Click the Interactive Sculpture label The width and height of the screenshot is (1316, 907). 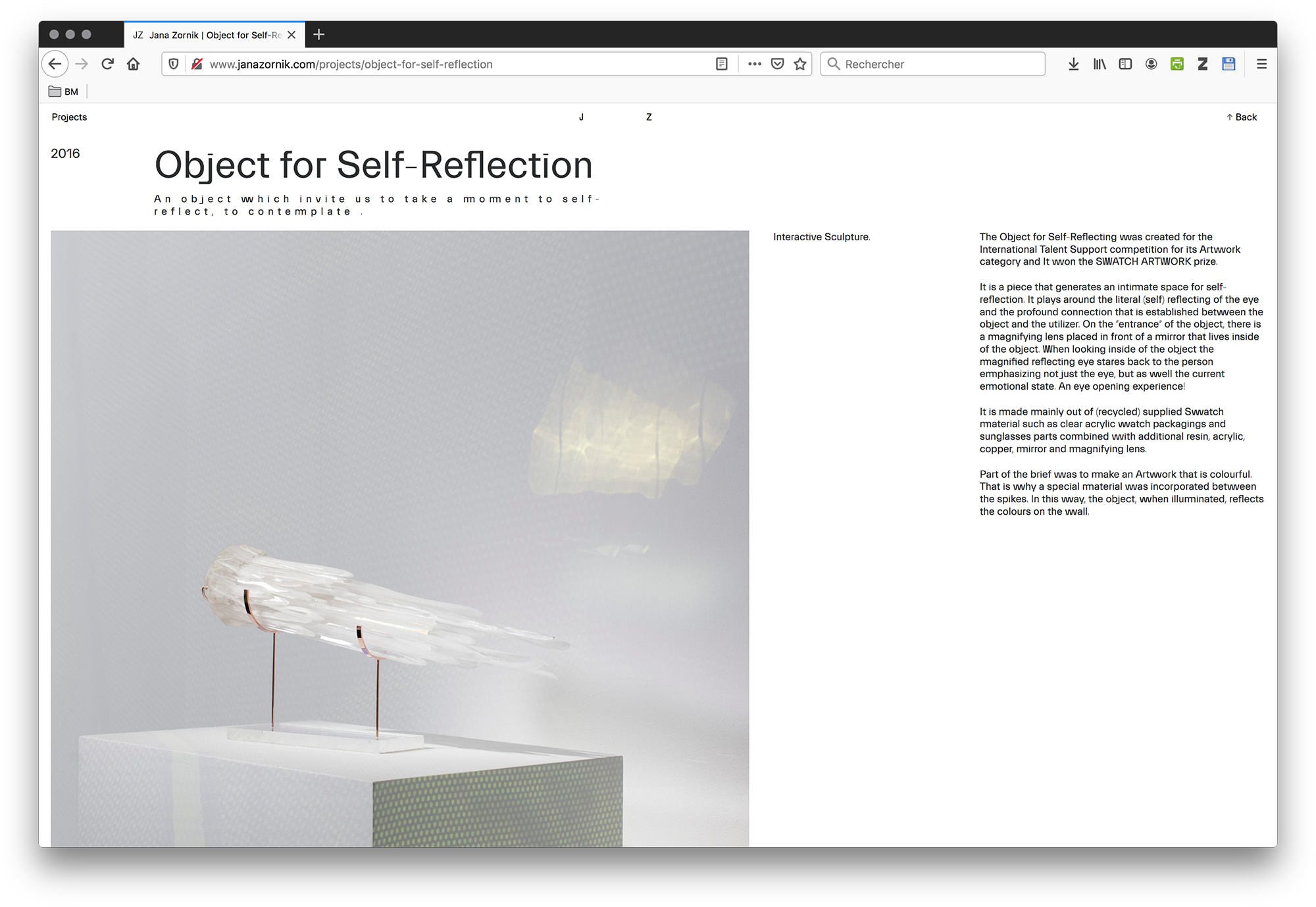pyautogui.click(x=821, y=237)
